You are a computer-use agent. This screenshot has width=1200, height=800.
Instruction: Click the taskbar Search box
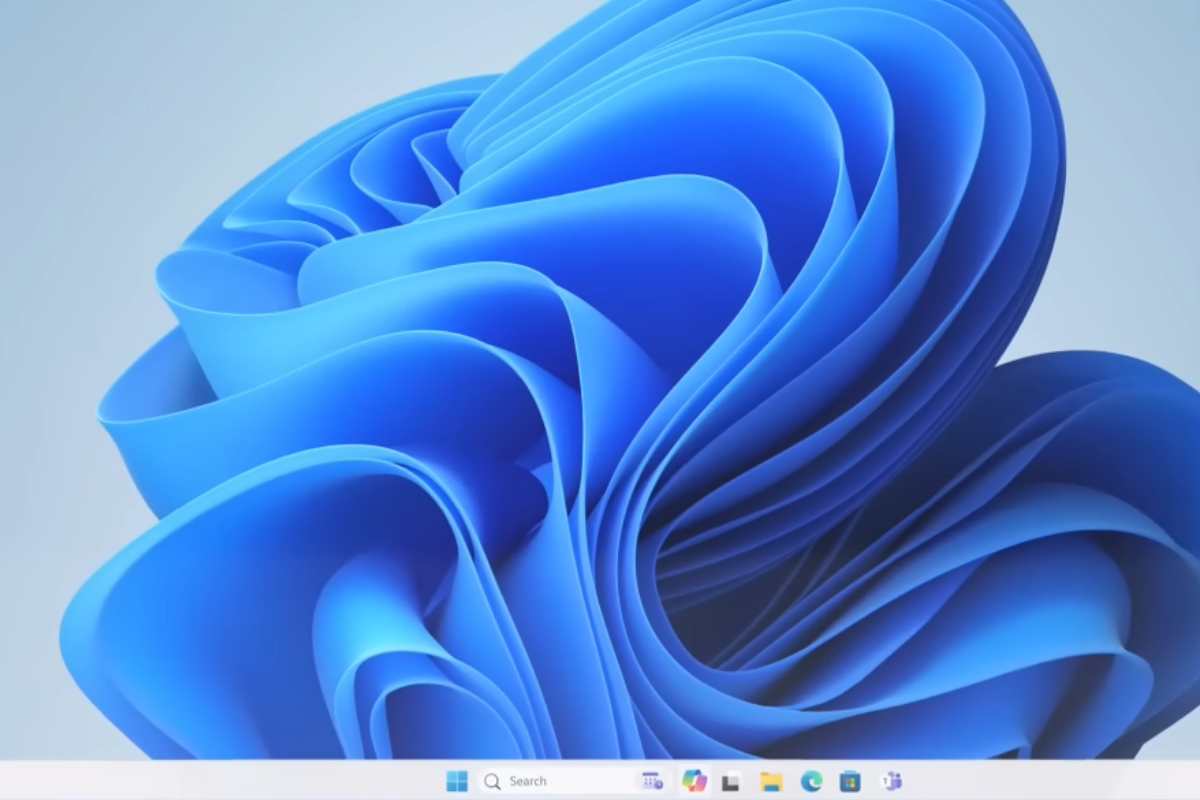pos(573,781)
